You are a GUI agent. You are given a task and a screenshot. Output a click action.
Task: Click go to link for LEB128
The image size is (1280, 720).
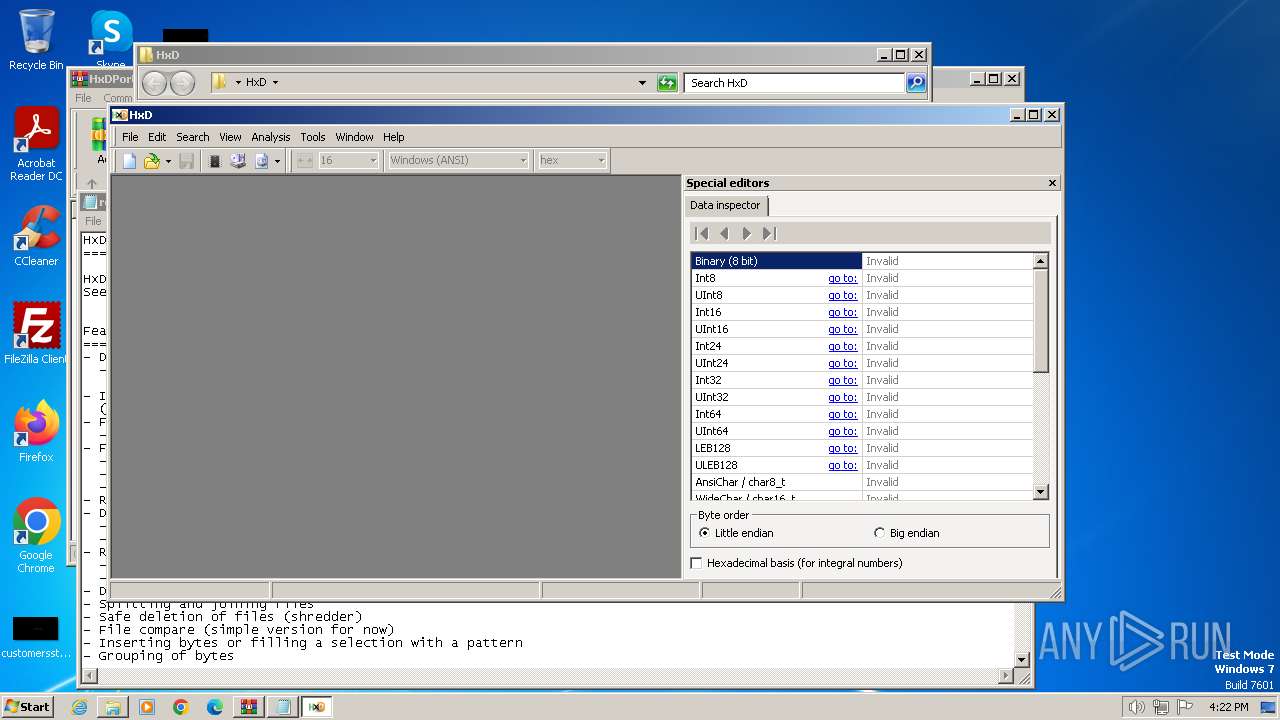842,448
